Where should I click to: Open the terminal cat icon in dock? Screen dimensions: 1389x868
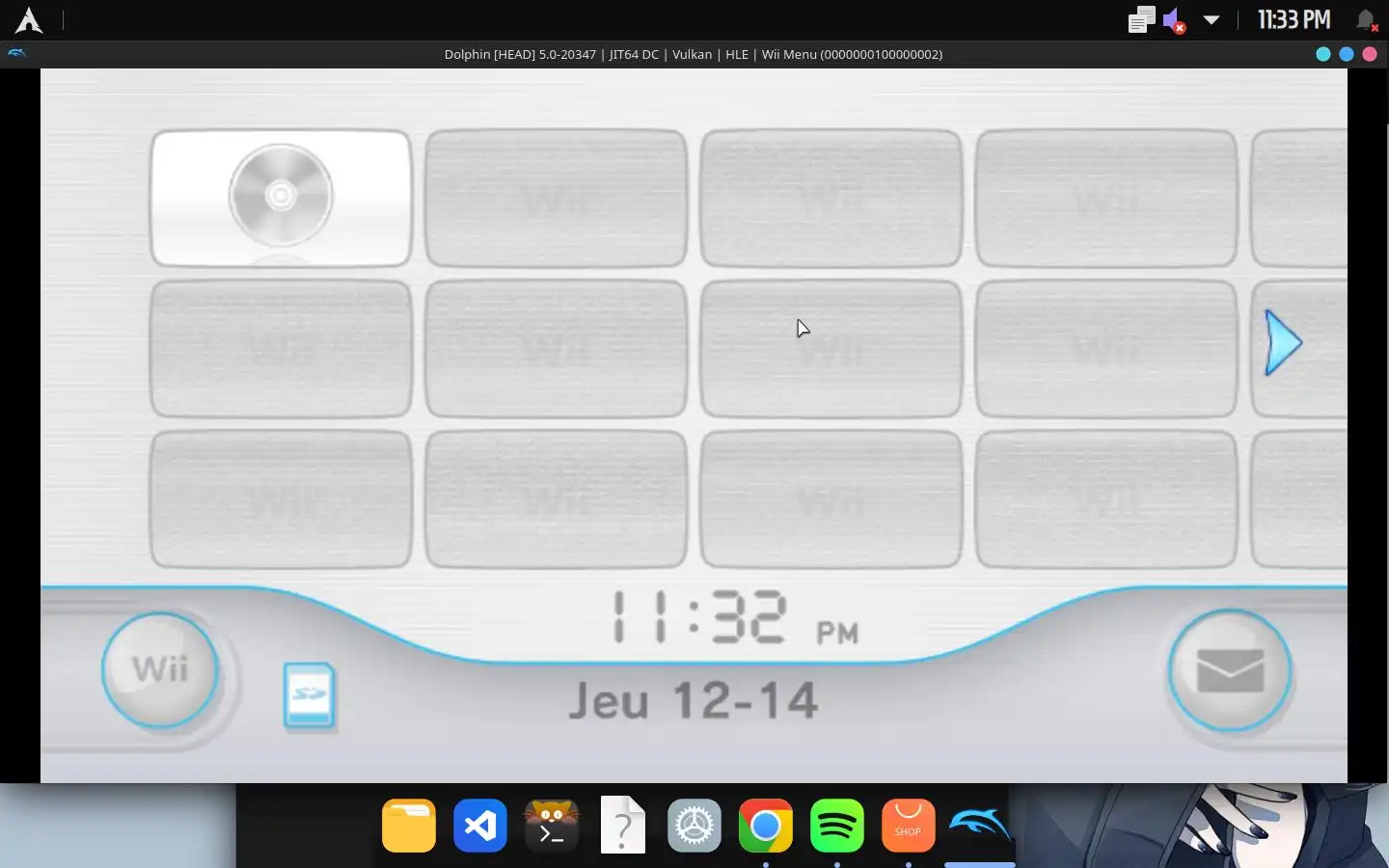pyautogui.click(x=552, y=826)
